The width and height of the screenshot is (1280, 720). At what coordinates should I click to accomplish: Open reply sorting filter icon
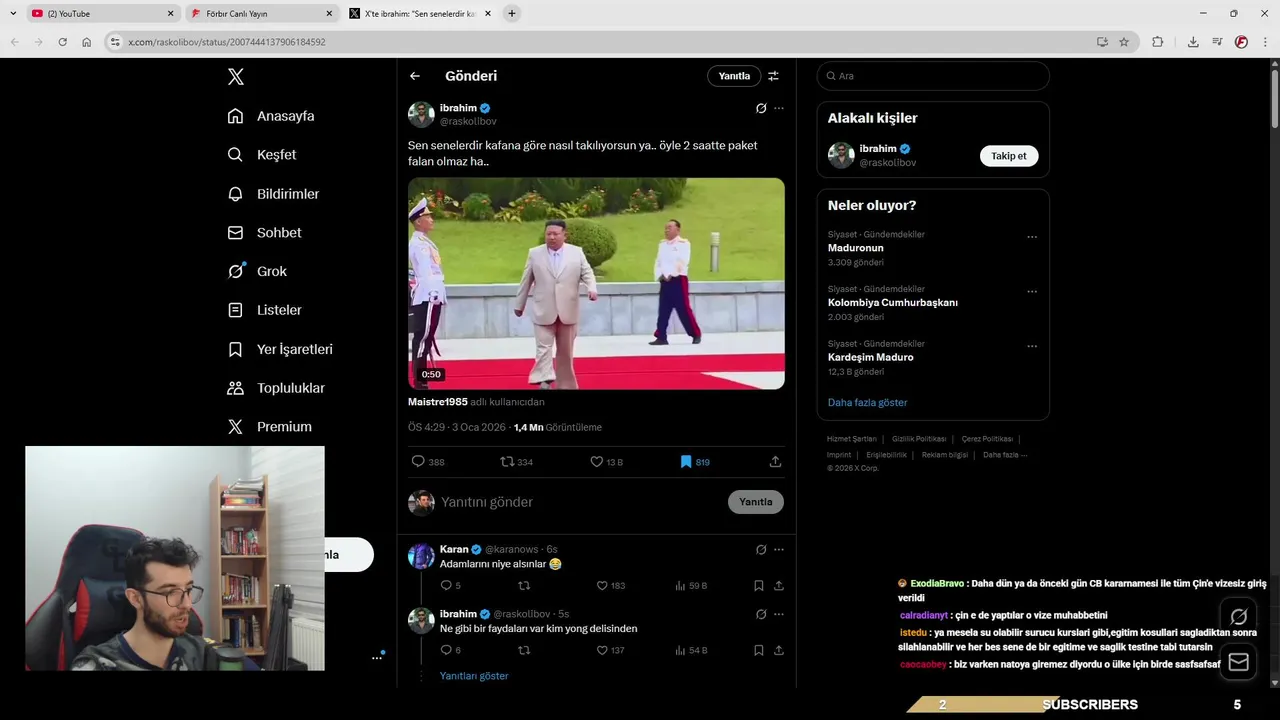point(773,76)
